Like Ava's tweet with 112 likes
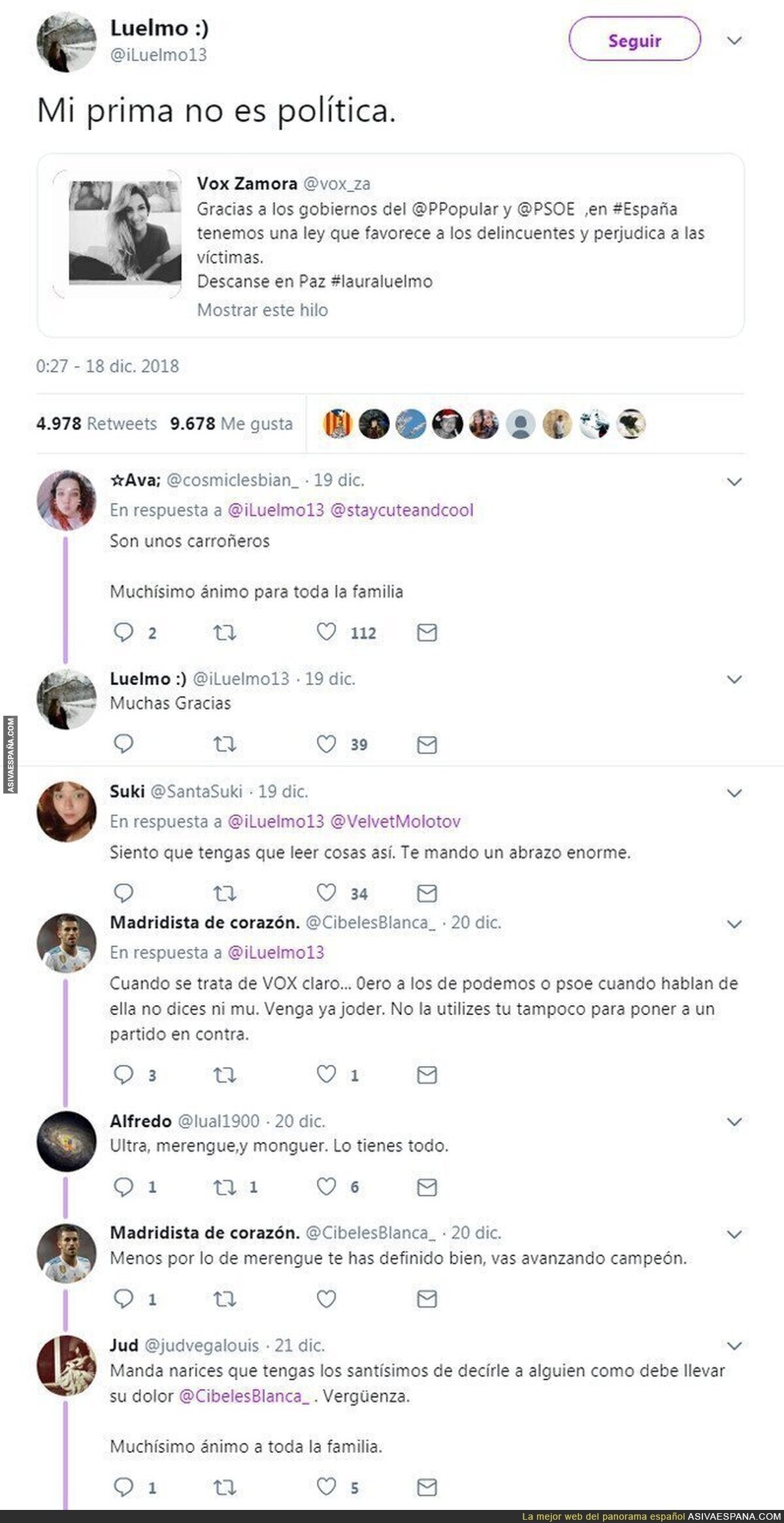784x1523 pixels. (326, 632)
